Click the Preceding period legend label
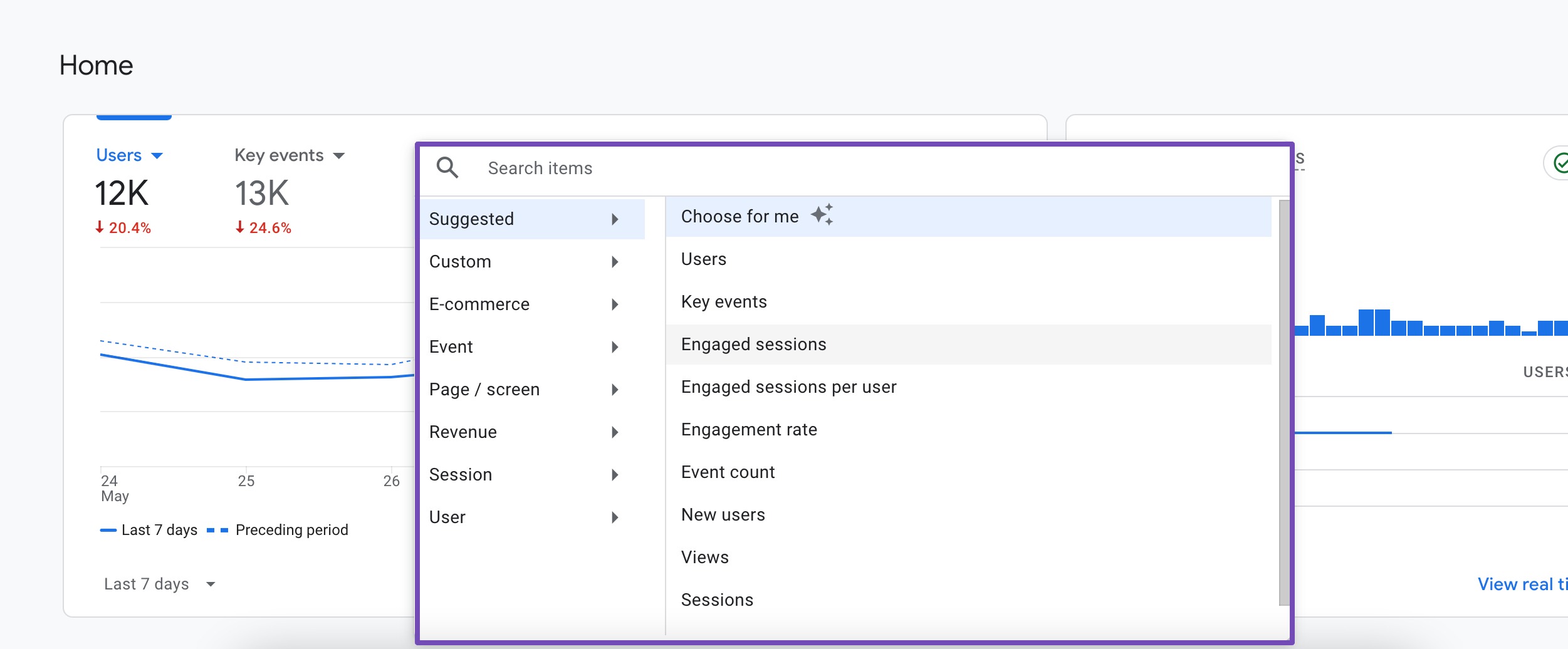 tap(291, 530)
